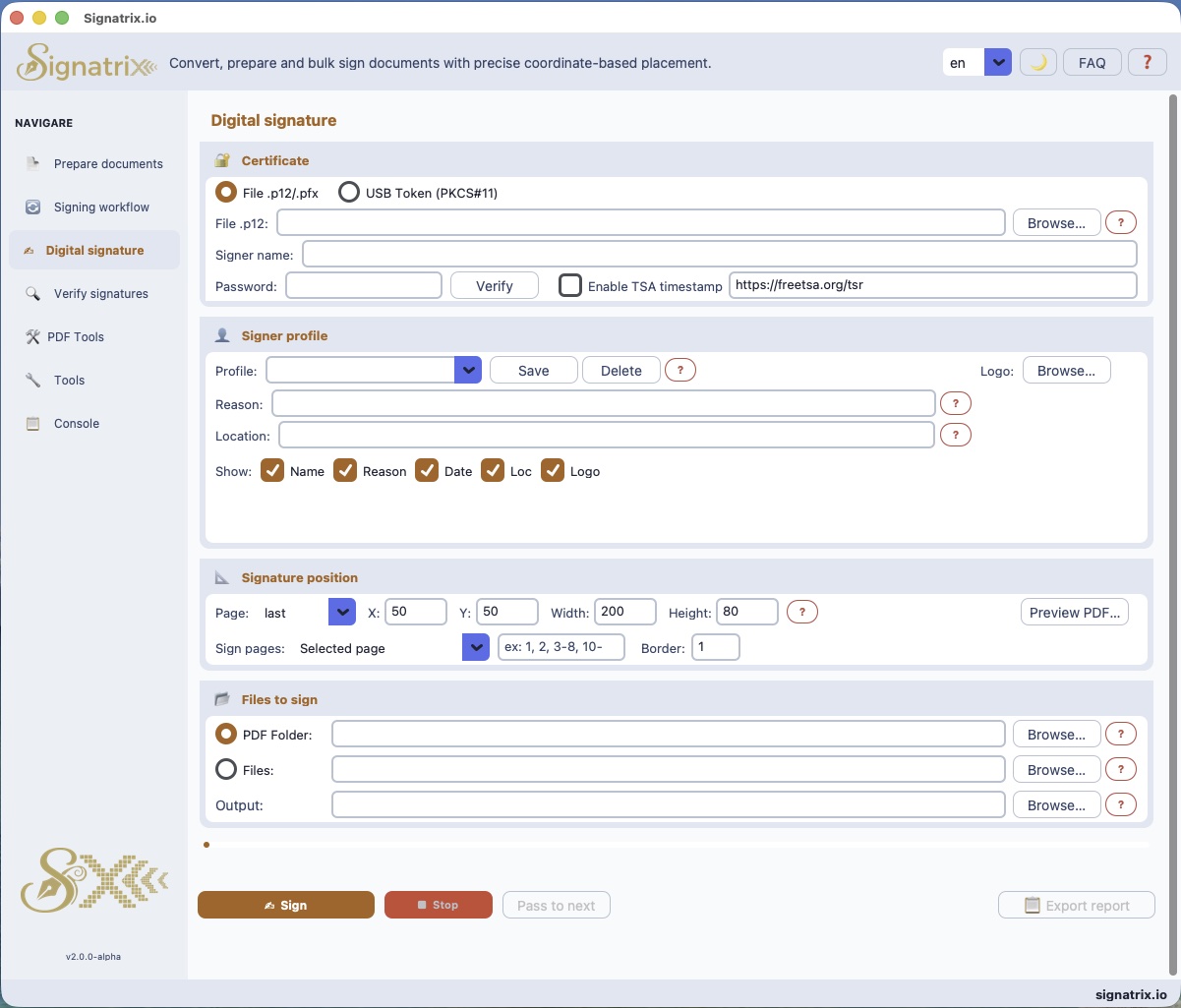Select USB Token (PKCS#11) option
Screen dimensions: 1181x1008
[349, 192]
